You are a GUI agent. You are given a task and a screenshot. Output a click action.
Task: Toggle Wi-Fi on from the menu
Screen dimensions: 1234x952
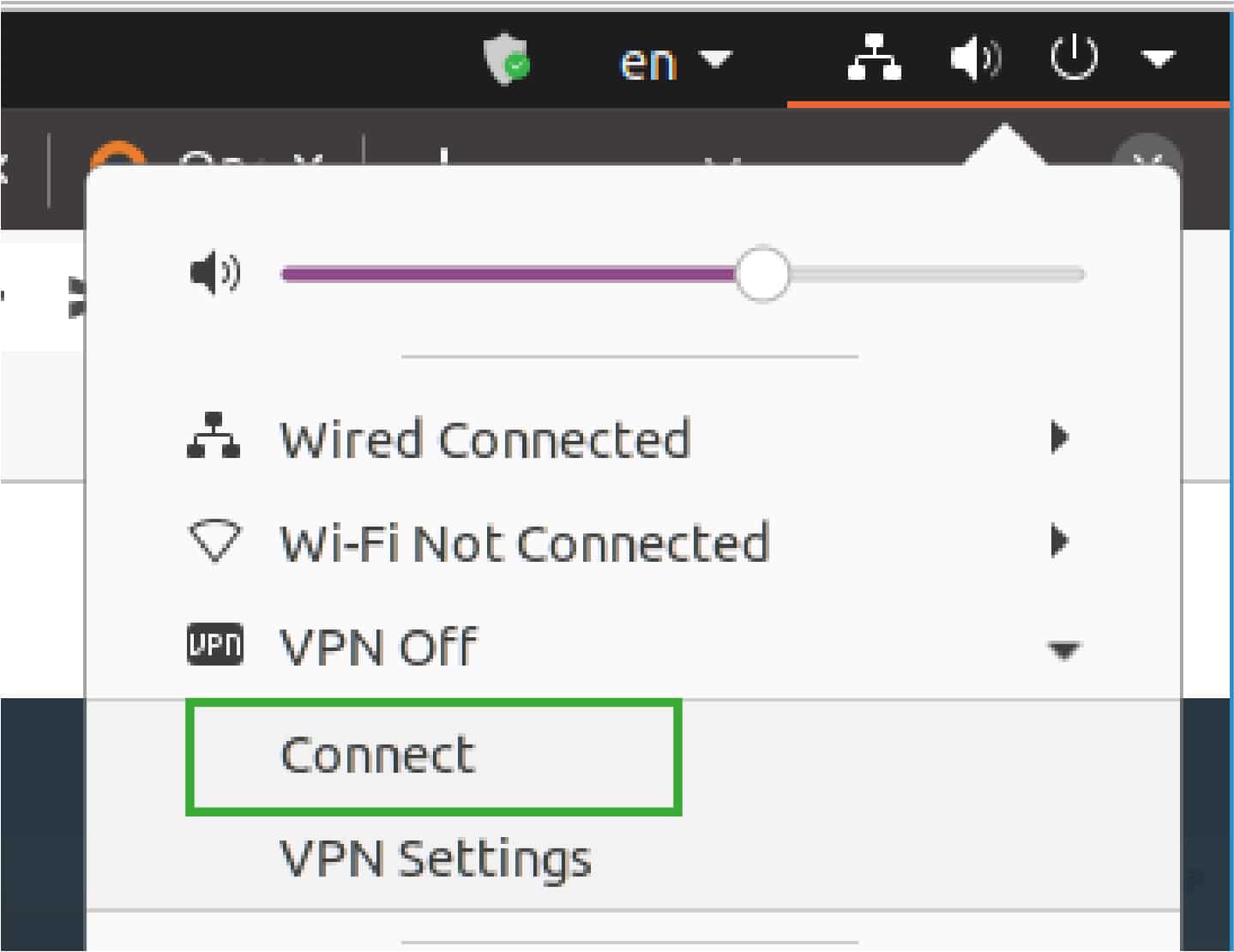pyautogui.click(x=524, y=540)
